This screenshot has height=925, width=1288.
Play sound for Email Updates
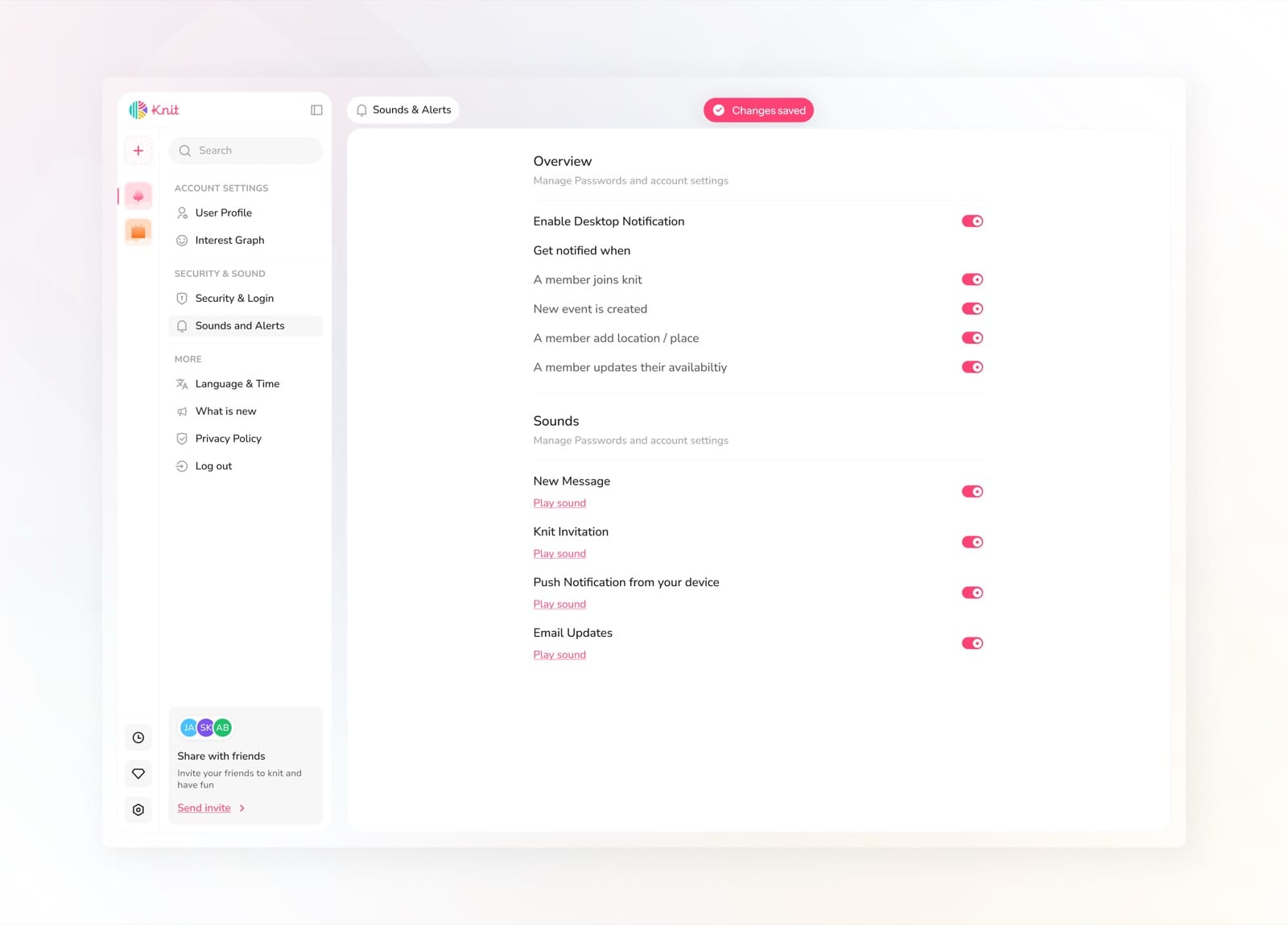point(559,655)
